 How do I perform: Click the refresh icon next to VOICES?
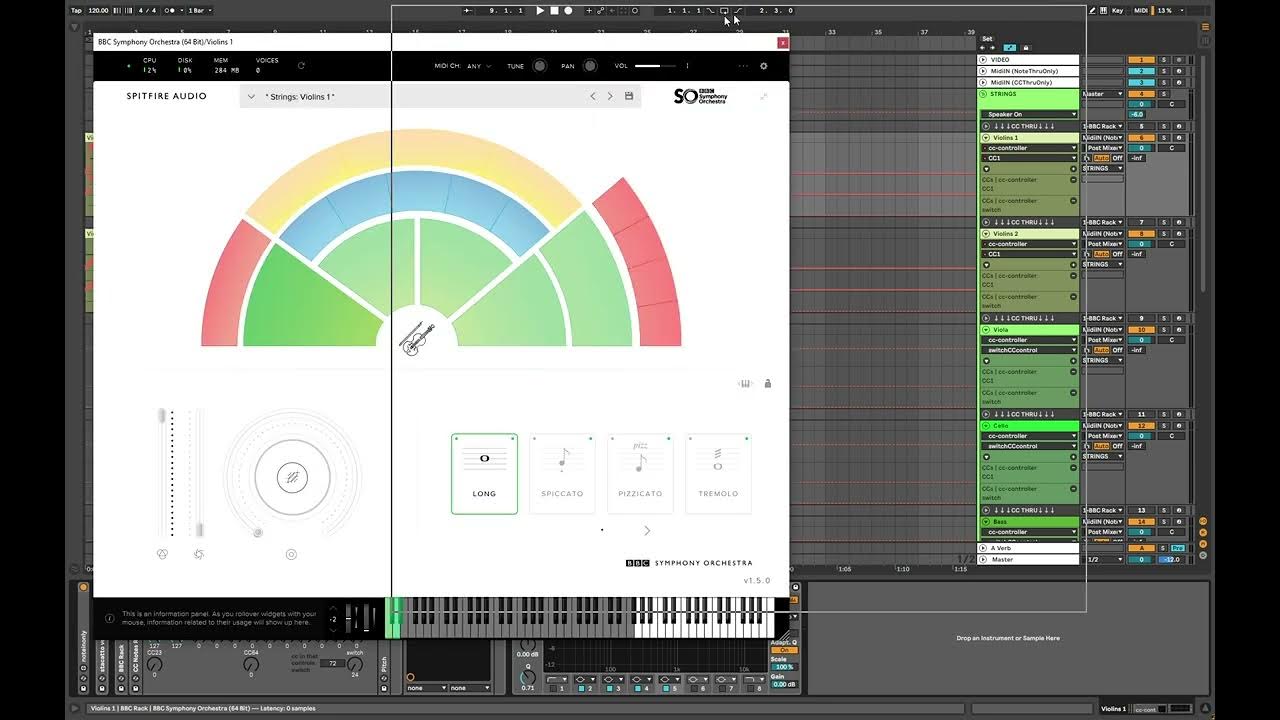pyautogui.click(x=301, y=65)
